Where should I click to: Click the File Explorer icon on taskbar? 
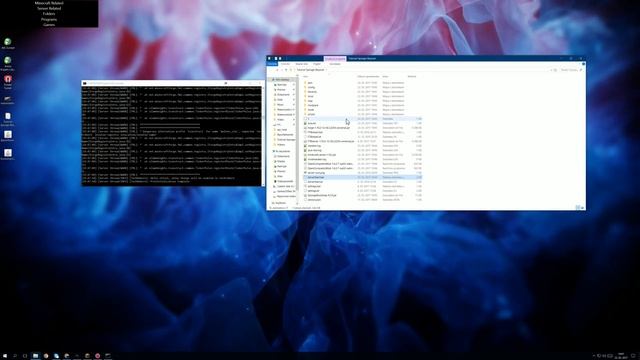click(36, 356)
